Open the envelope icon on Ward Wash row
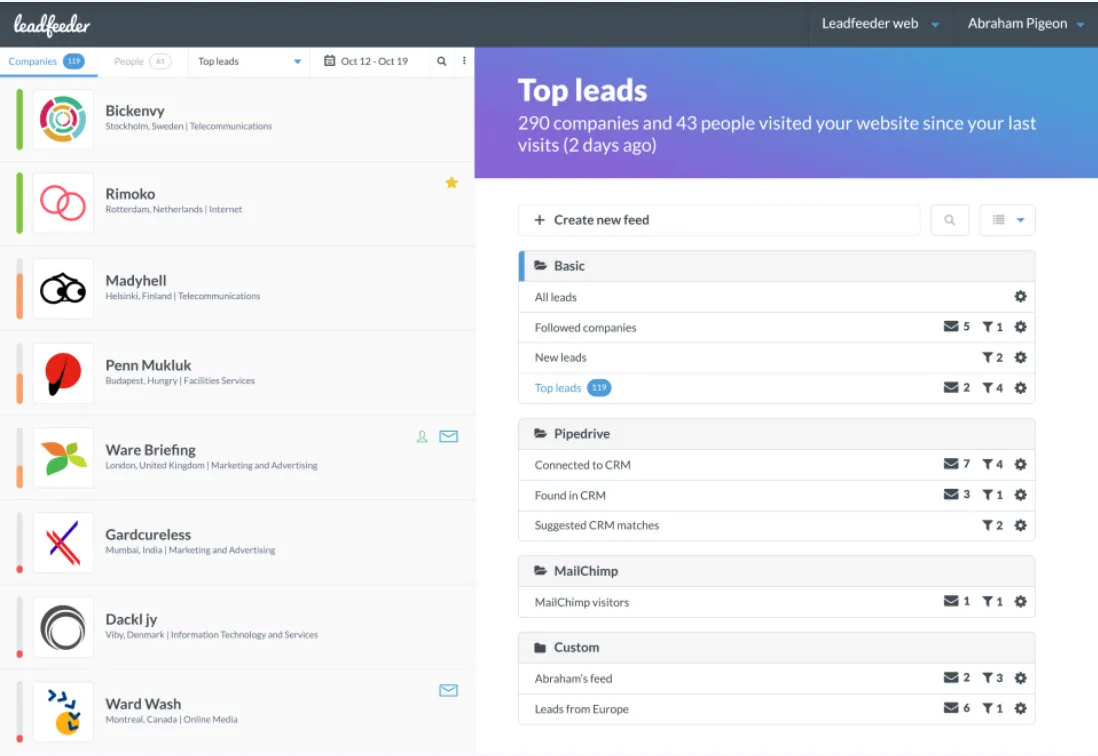1098x756 pixels. pyautogui.click(x=448, y=690)
